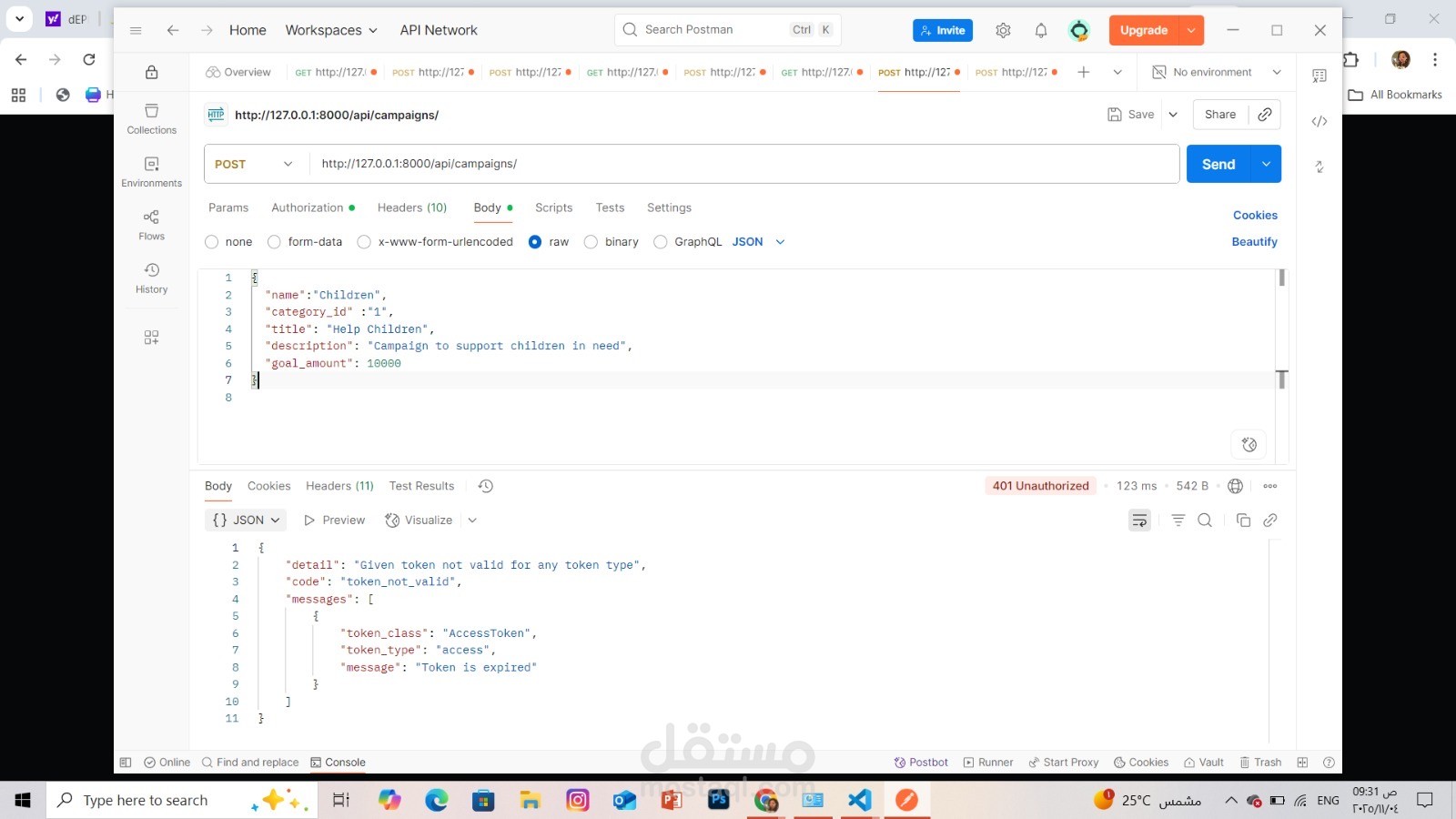1456x819 pixels.
Task: Open History in the sidebar
Action: [152, 278]
